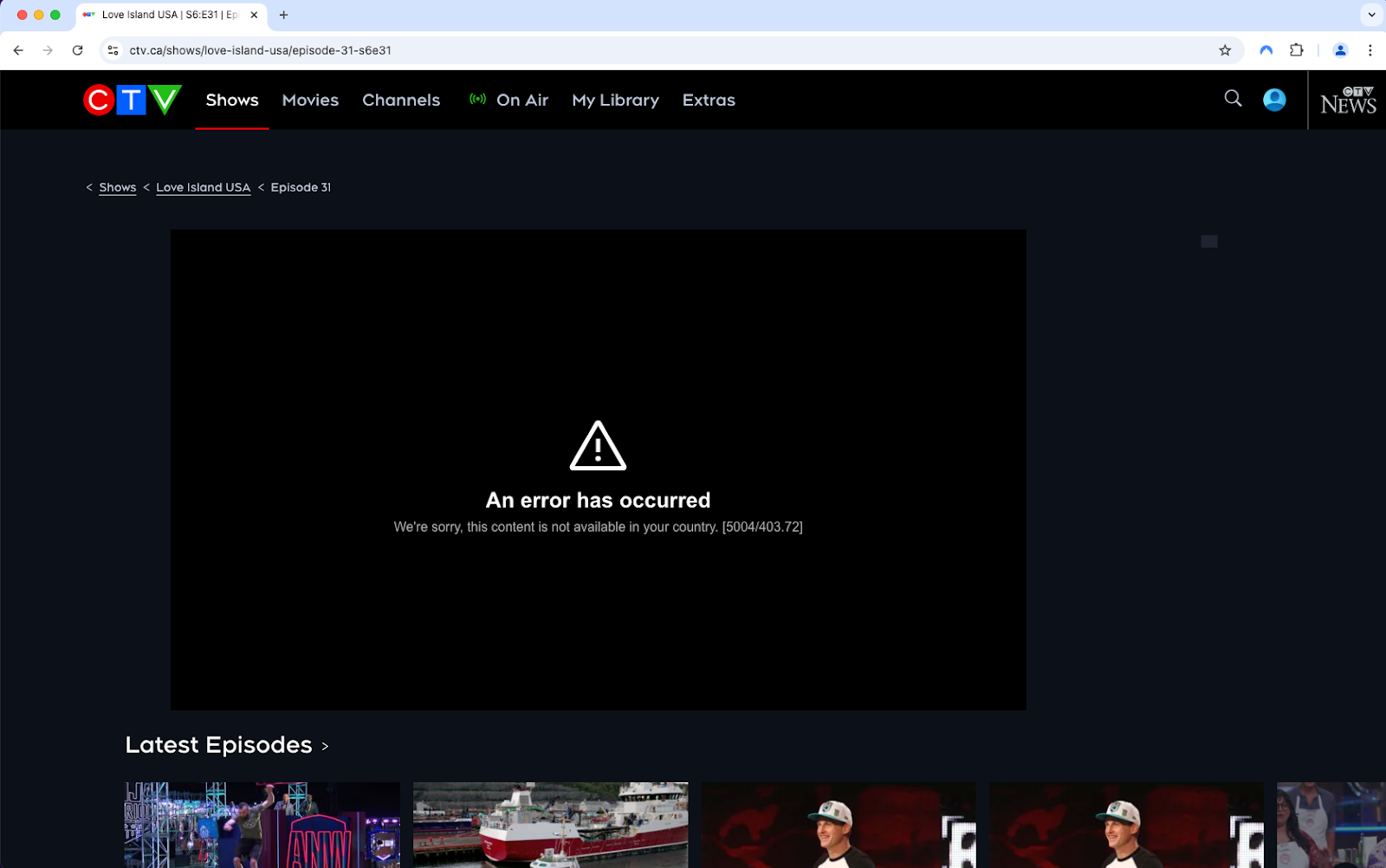Open a new browser tab
The height and width of the screenshot is (868, 1386).
pyautogui.click(x=283, y=15)
